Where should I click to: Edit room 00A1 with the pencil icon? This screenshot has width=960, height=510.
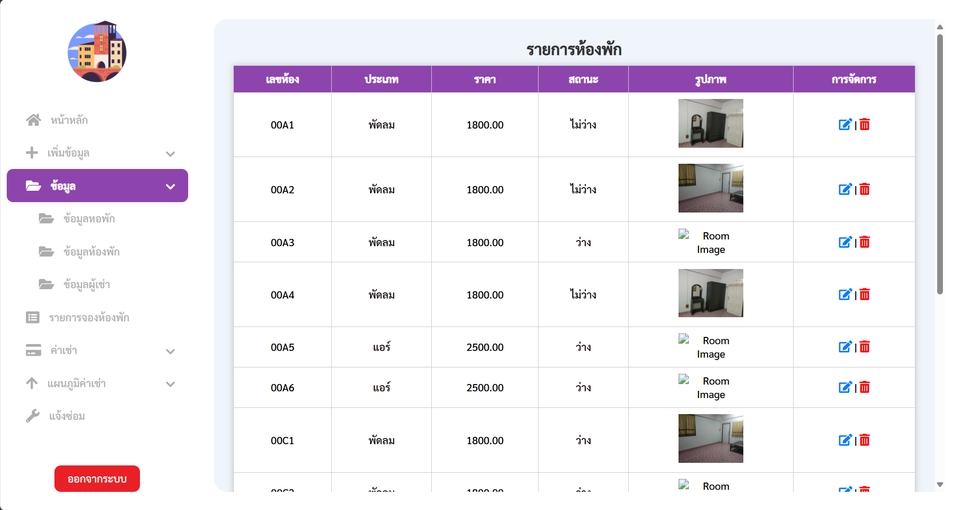[845, 124]
